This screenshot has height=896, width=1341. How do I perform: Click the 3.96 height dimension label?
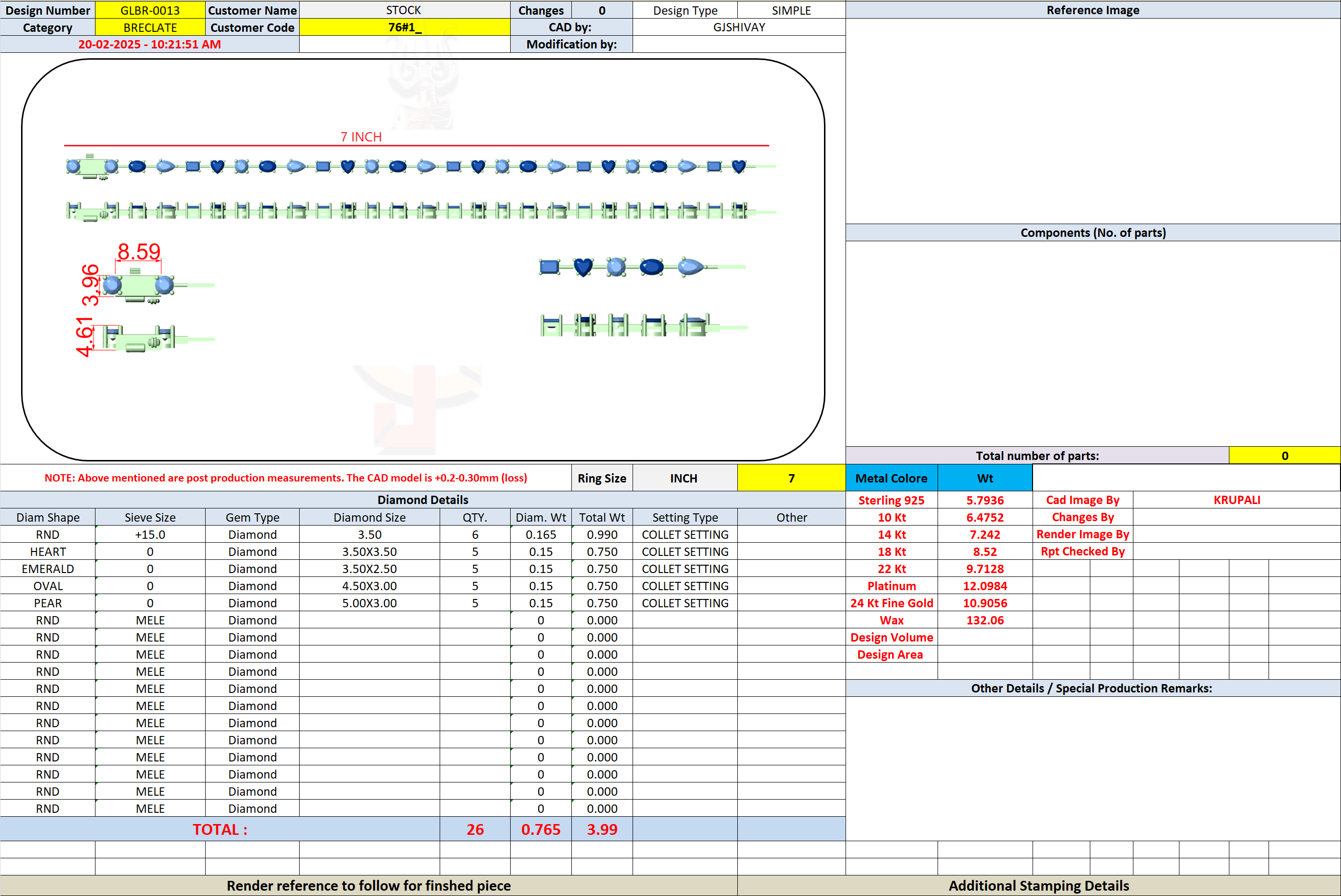(90, 285)
